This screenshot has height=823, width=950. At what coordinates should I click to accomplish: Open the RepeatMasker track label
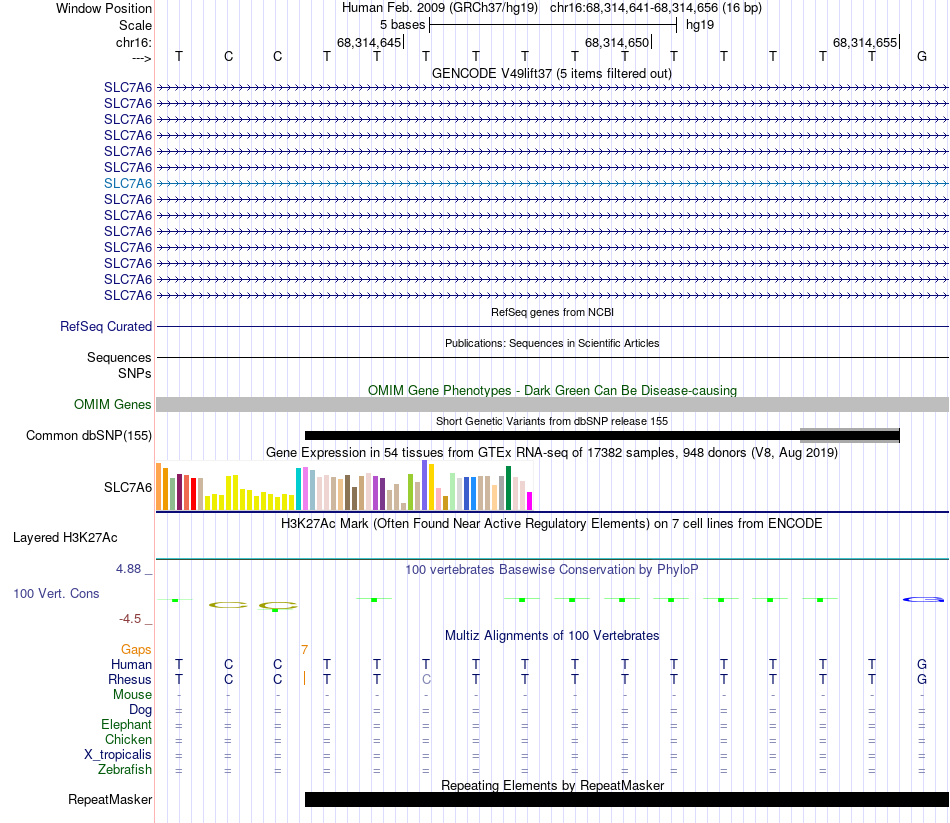pyautogui.click(x=110, y=799)
